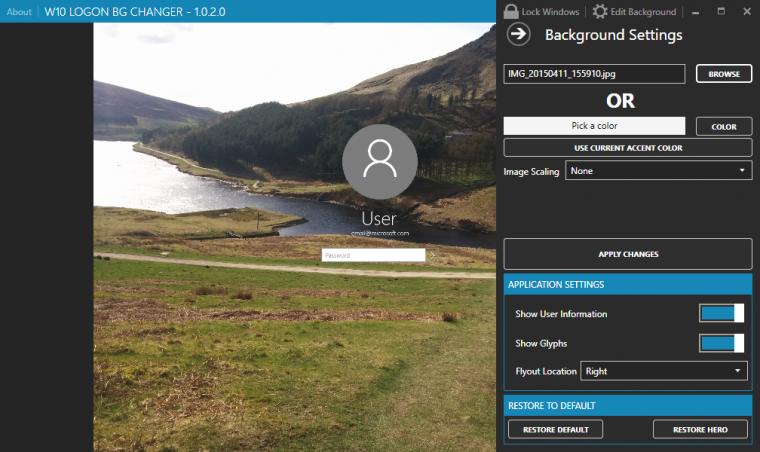Screen dimensions: 760x452
Task: Click the Application Settings section header
Action: tap(628, 284)
